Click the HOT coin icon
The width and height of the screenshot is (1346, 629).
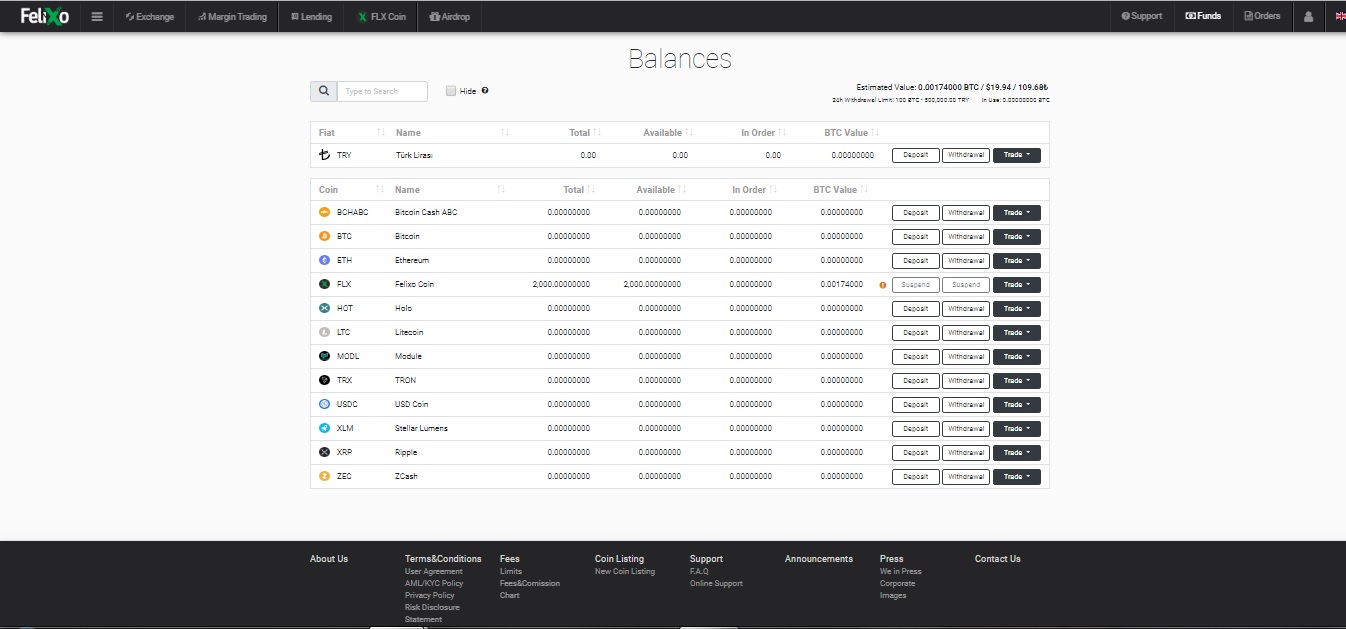(x=324, y=308)
